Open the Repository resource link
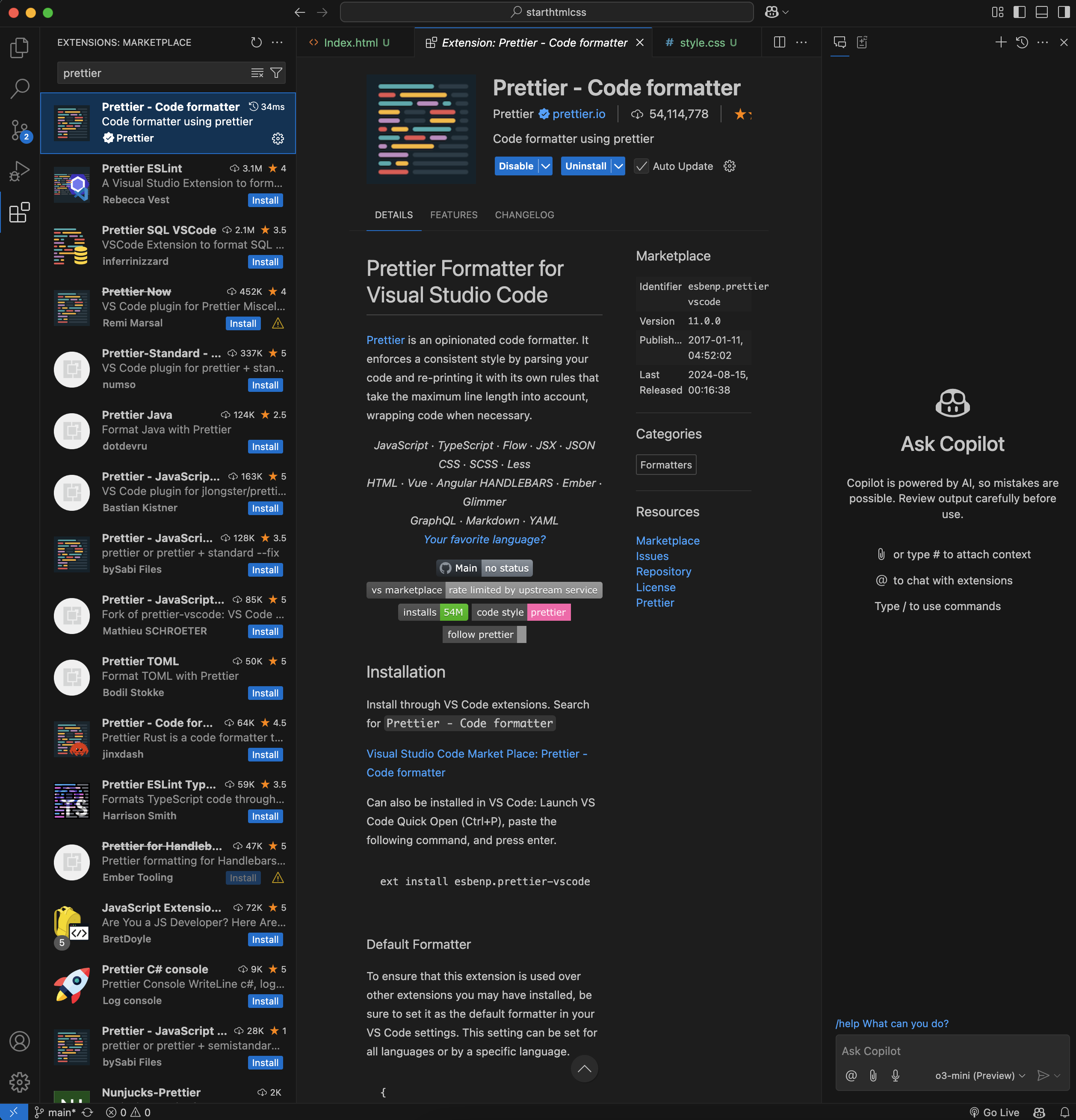Viewport: 1076px width, 1120px height. point(663,572)
